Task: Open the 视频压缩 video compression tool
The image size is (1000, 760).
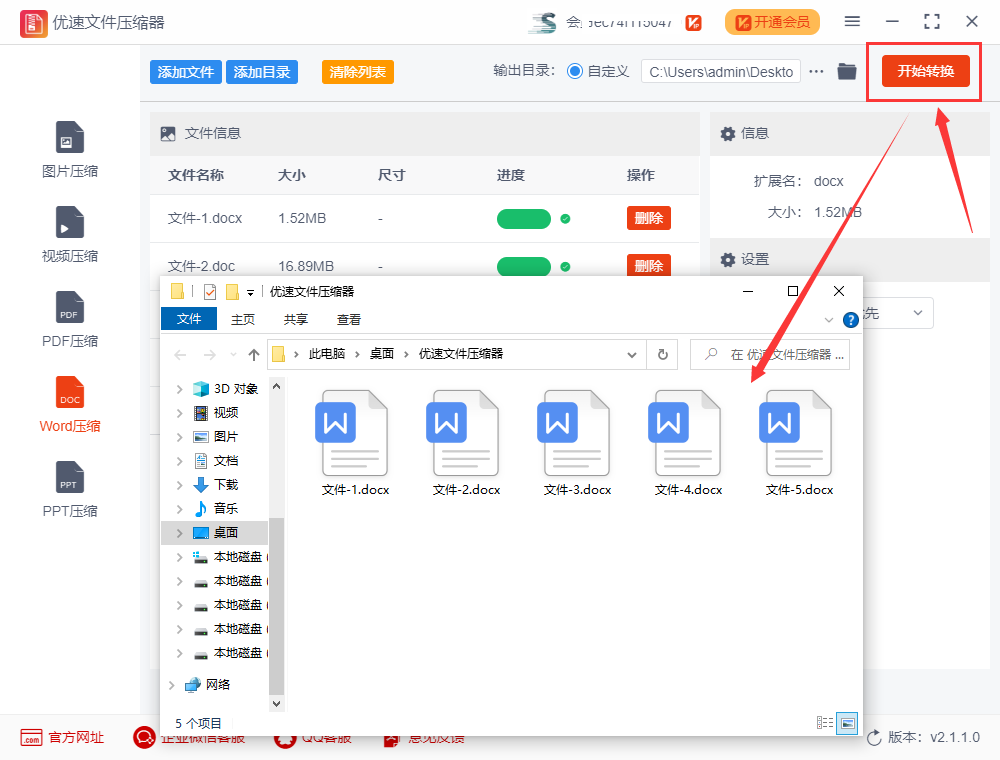Action: coord(70,235)
